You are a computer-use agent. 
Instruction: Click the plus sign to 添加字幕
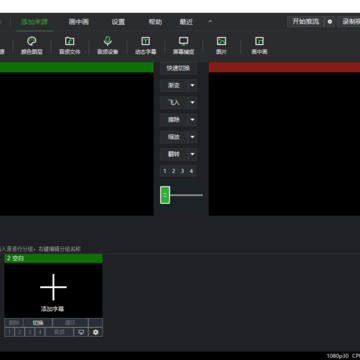53,287
